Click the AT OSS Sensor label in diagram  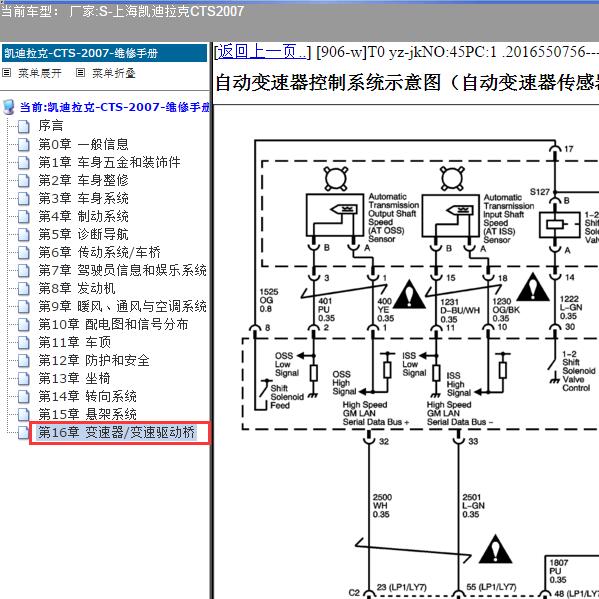(393, 218)
